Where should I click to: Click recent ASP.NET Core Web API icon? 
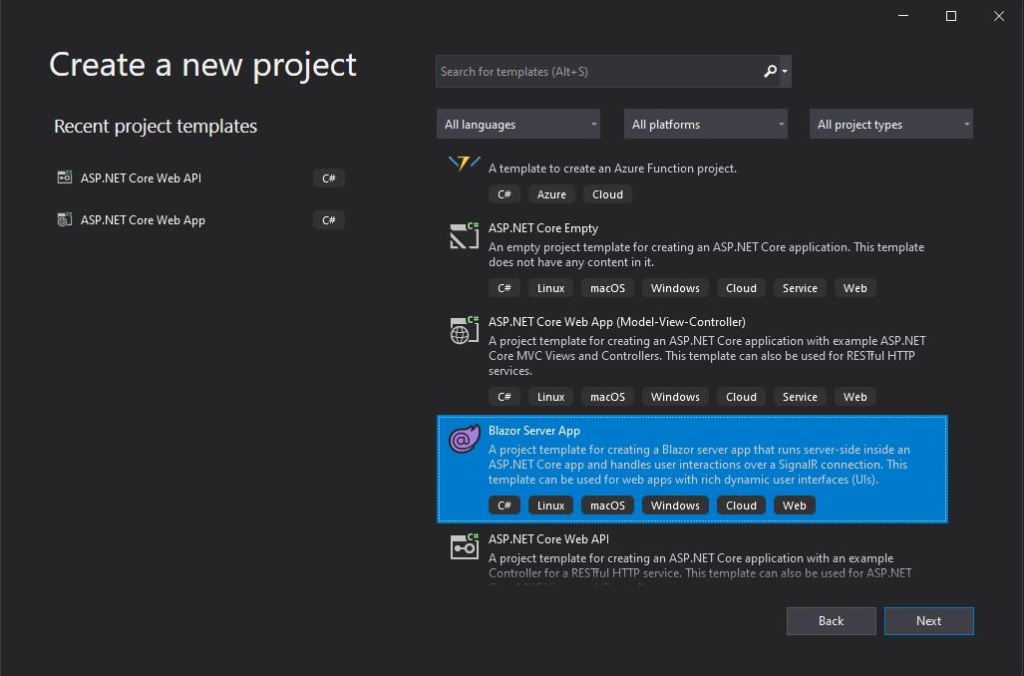65,178
